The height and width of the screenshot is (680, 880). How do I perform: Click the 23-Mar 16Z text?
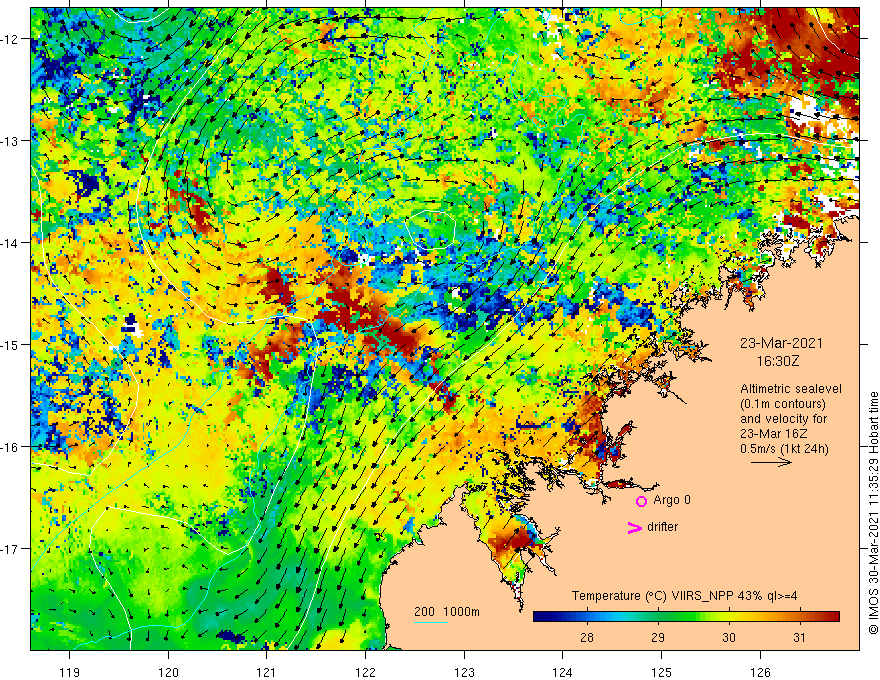pos(774,434)
